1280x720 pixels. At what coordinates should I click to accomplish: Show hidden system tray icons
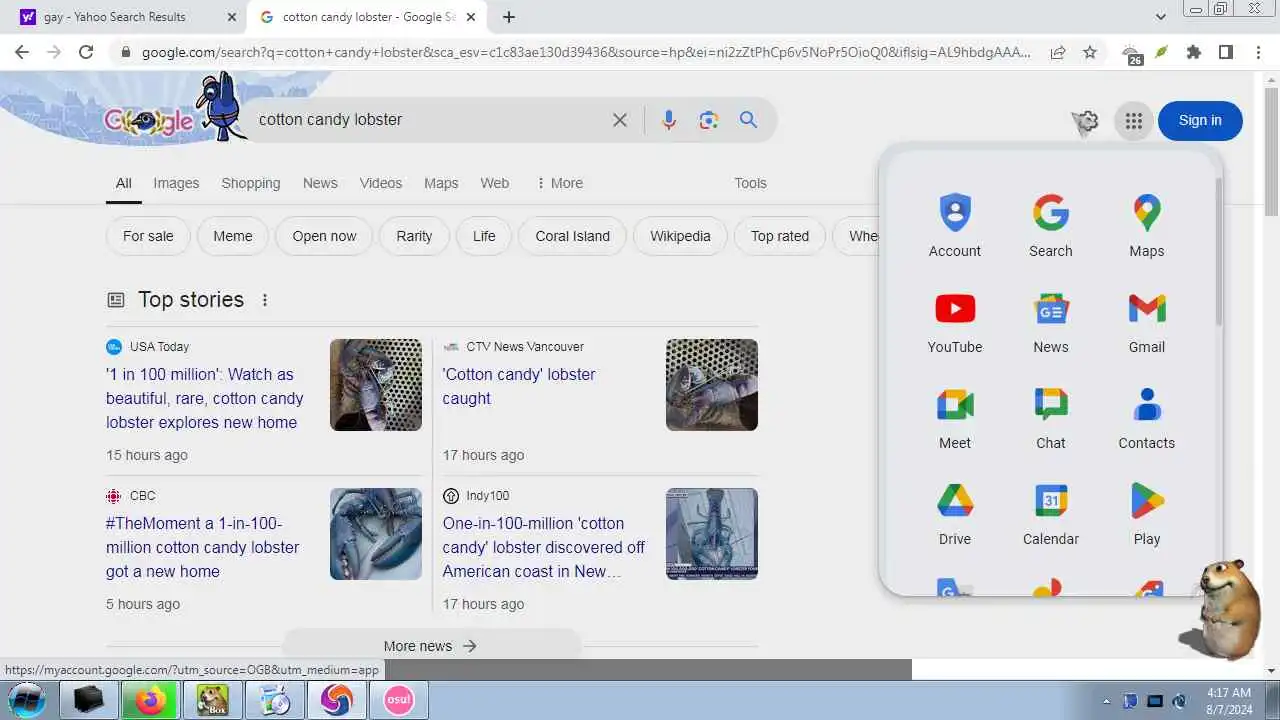tap(1106, 701)
